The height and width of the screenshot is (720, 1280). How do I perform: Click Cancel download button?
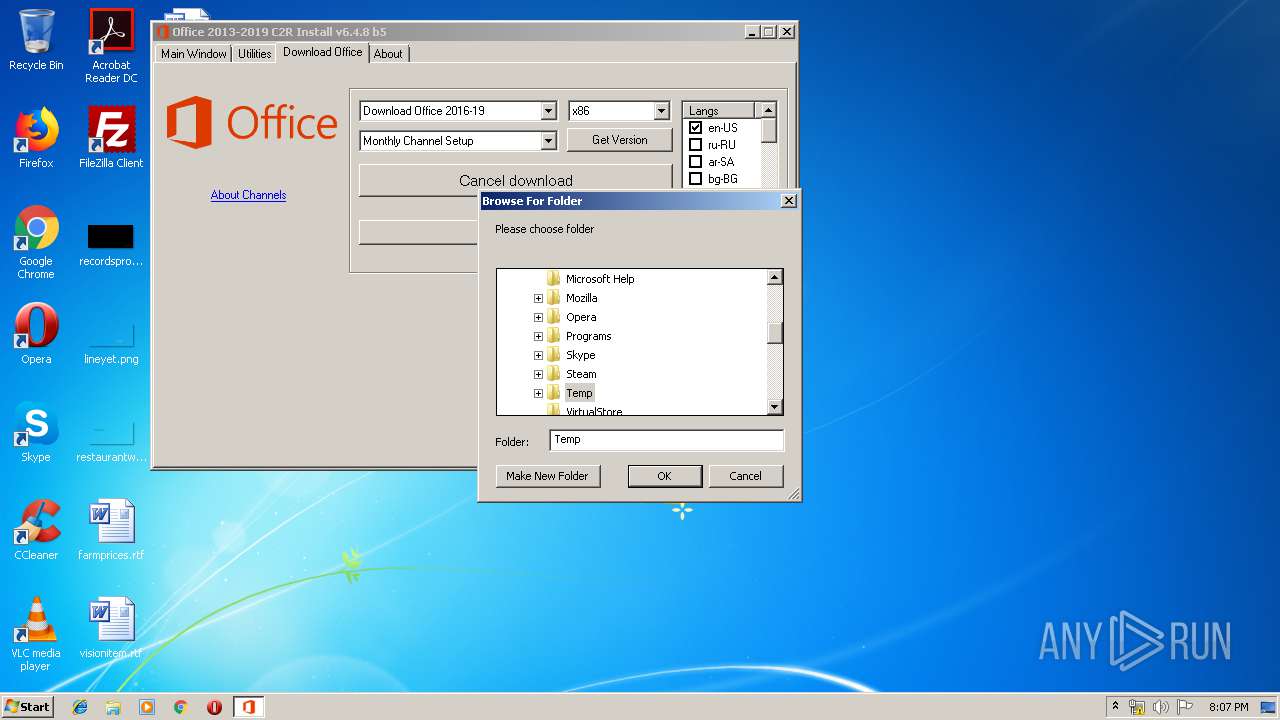click(515, 180)
